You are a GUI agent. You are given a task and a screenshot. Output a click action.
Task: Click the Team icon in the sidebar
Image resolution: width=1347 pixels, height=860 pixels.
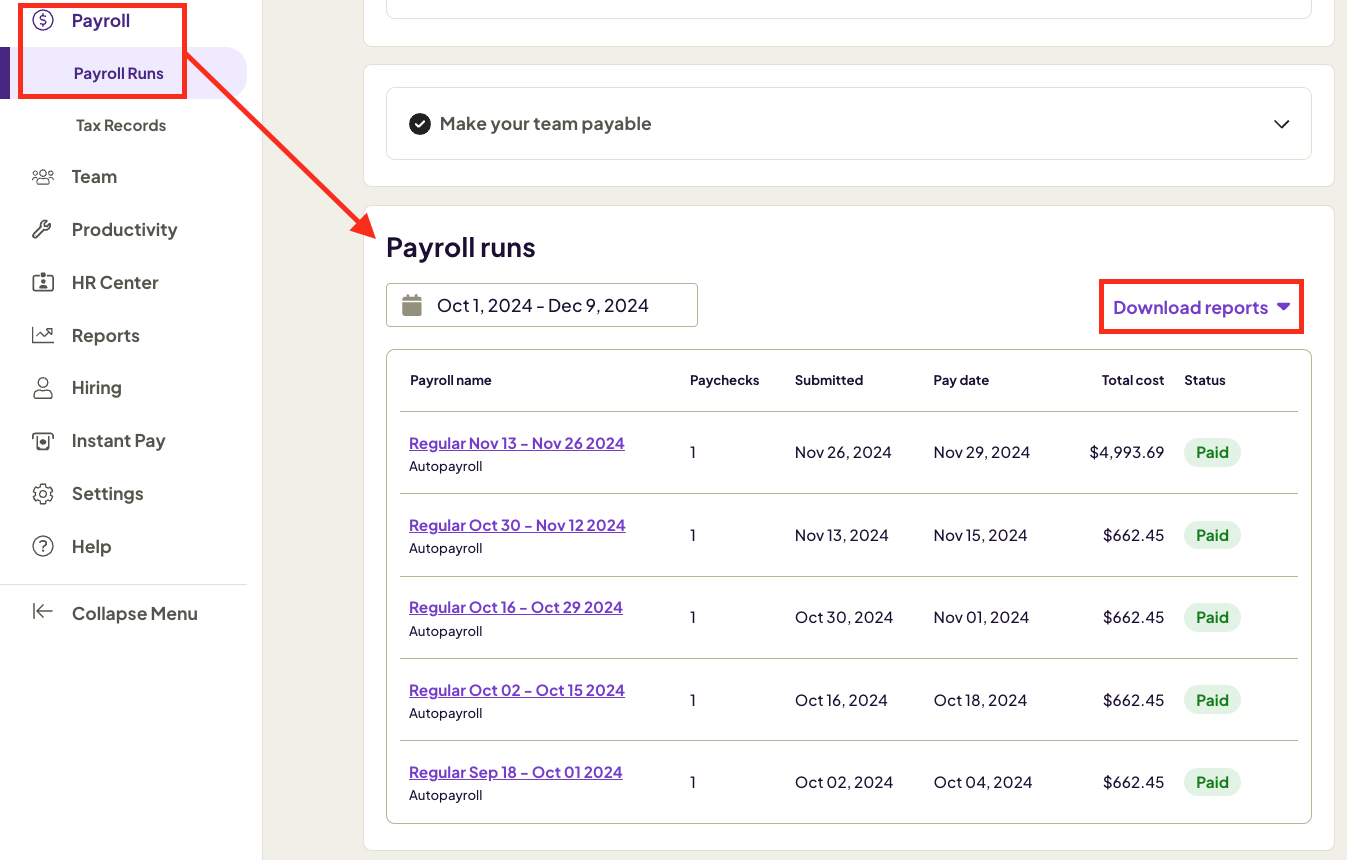[x=42, y=176]
